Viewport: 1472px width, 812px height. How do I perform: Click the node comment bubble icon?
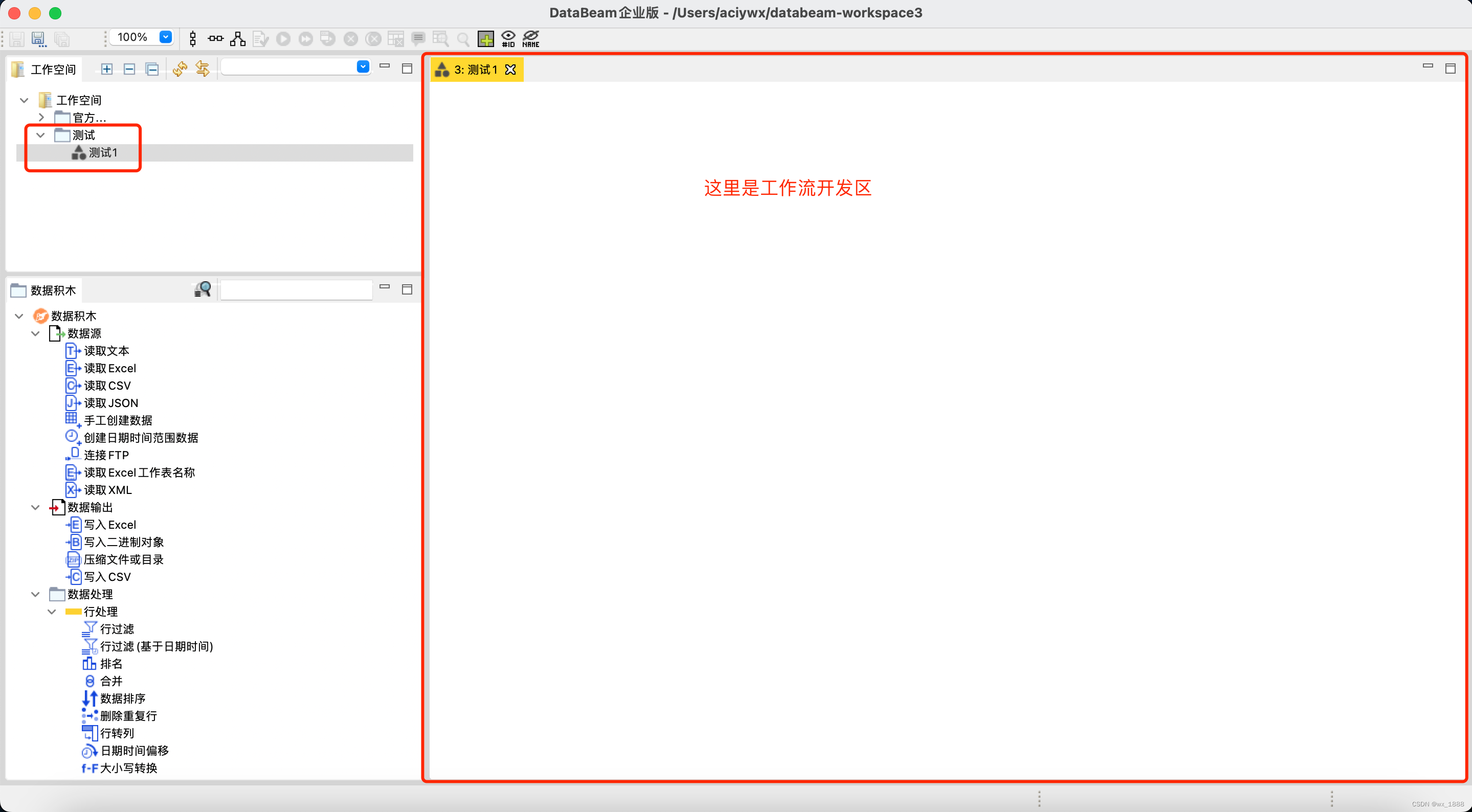tap(418, 38)
